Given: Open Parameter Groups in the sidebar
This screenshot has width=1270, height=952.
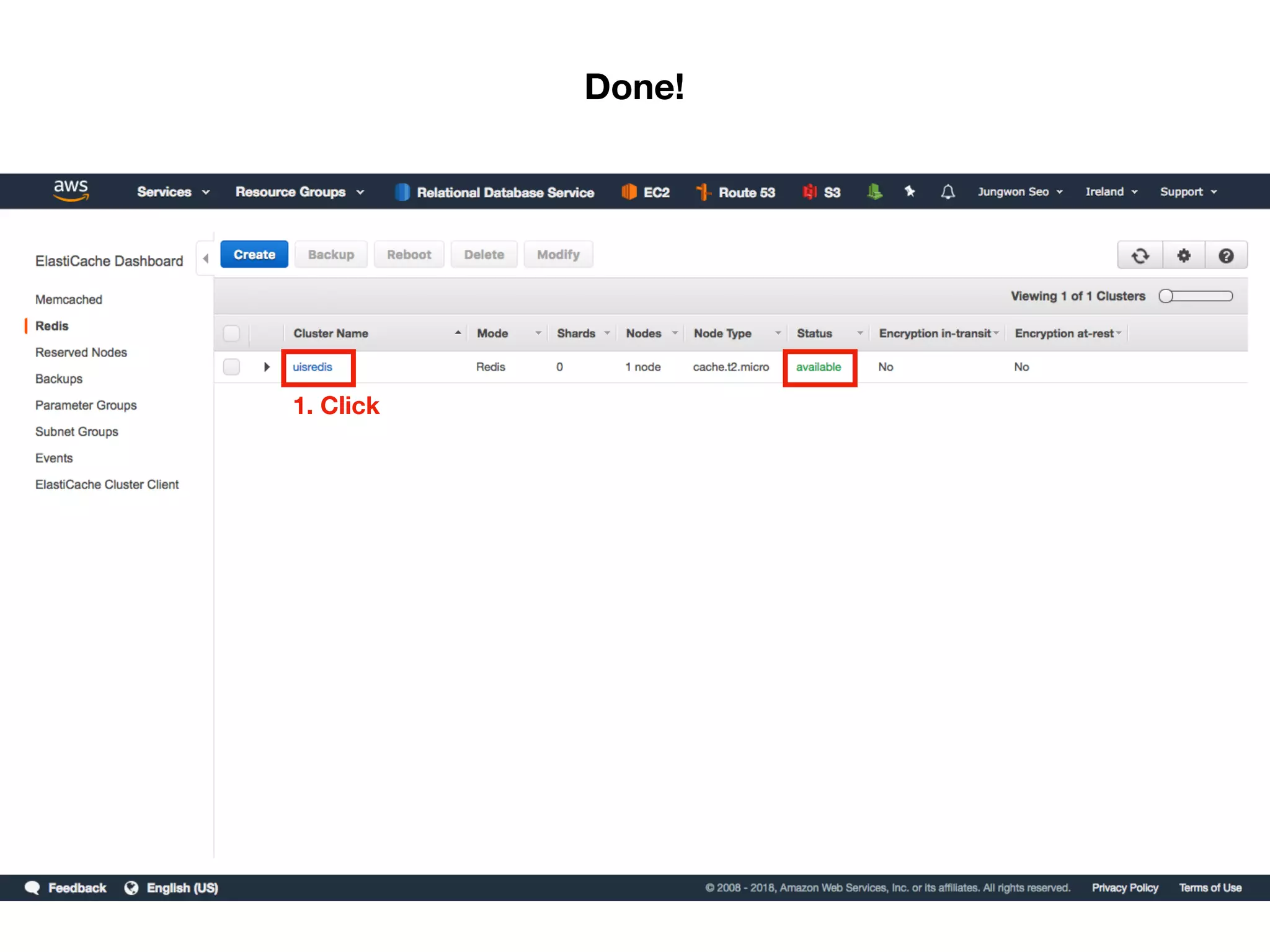Looking at the screenshot, I should click(x=86, y=405).
